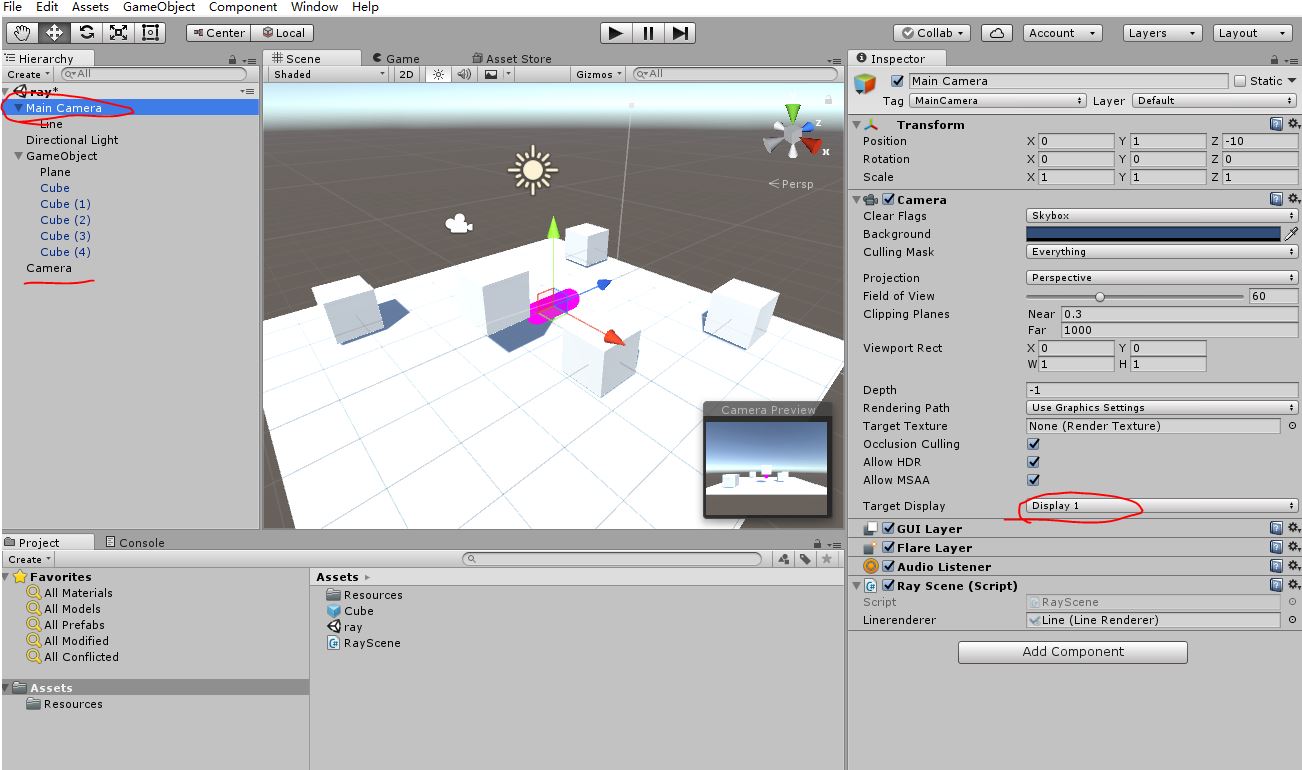Toggle Scene audio speaker icon

click(x=464, y=74)
